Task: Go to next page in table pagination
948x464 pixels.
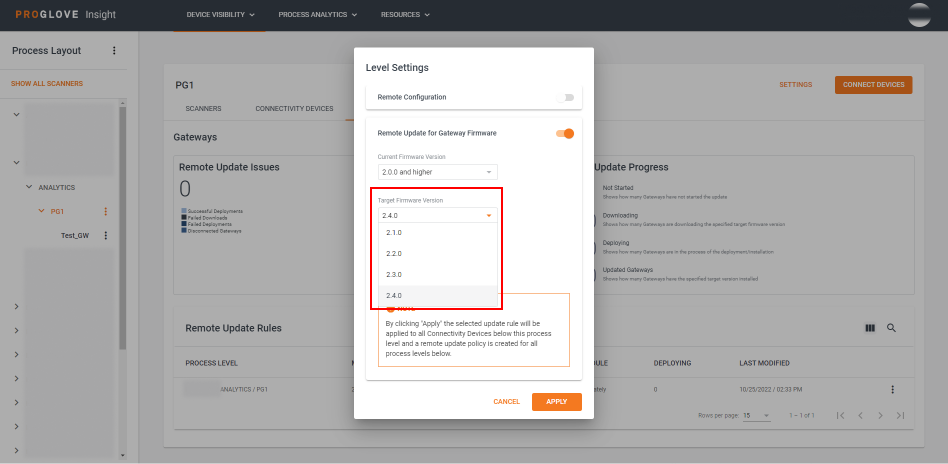Action: pyautogui.click(x=880, y=415)
